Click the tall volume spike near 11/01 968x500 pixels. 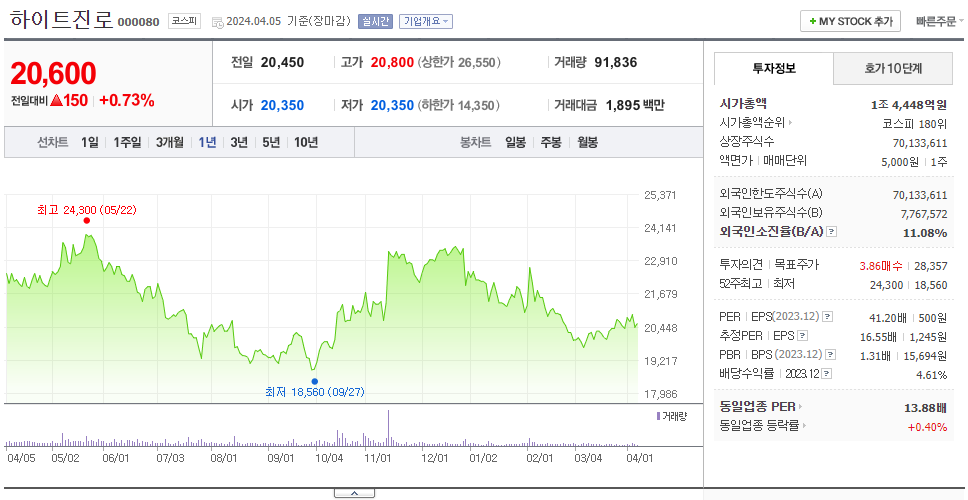[388, 427]
